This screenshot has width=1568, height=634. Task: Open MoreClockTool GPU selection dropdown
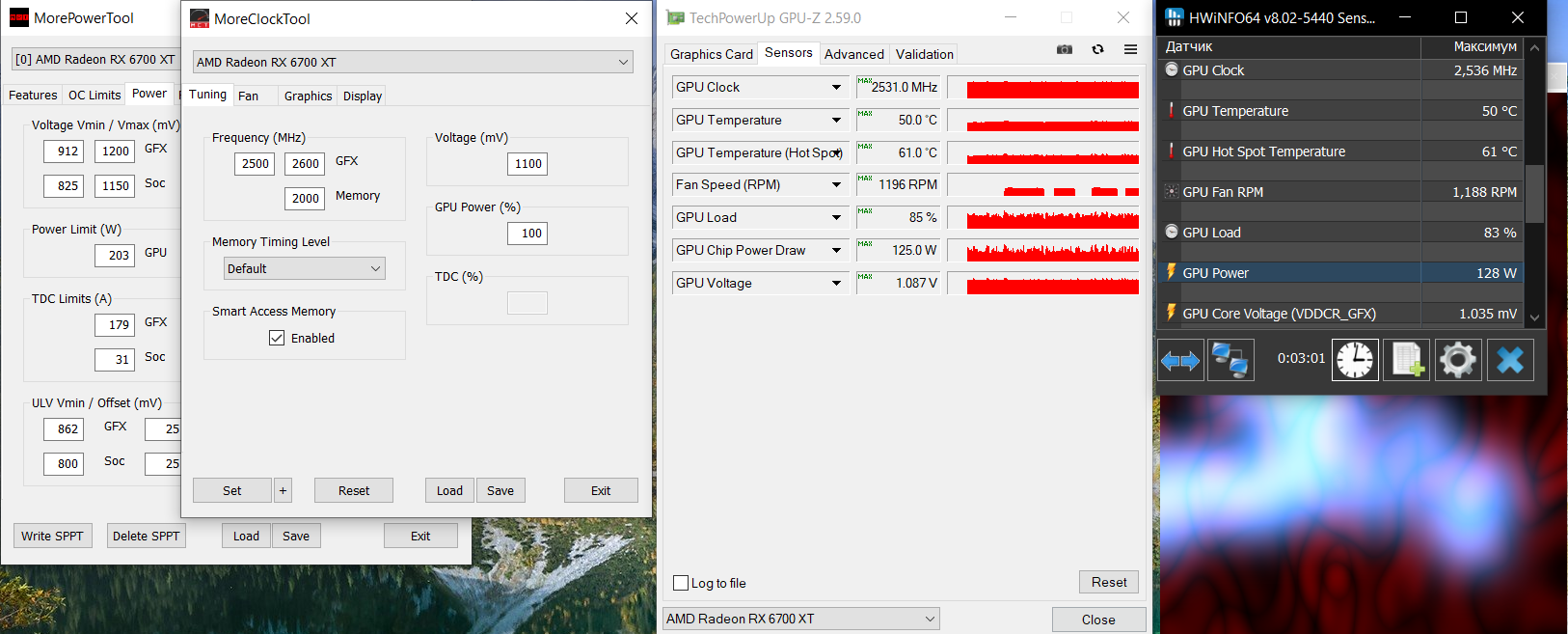tap(413, 62)
